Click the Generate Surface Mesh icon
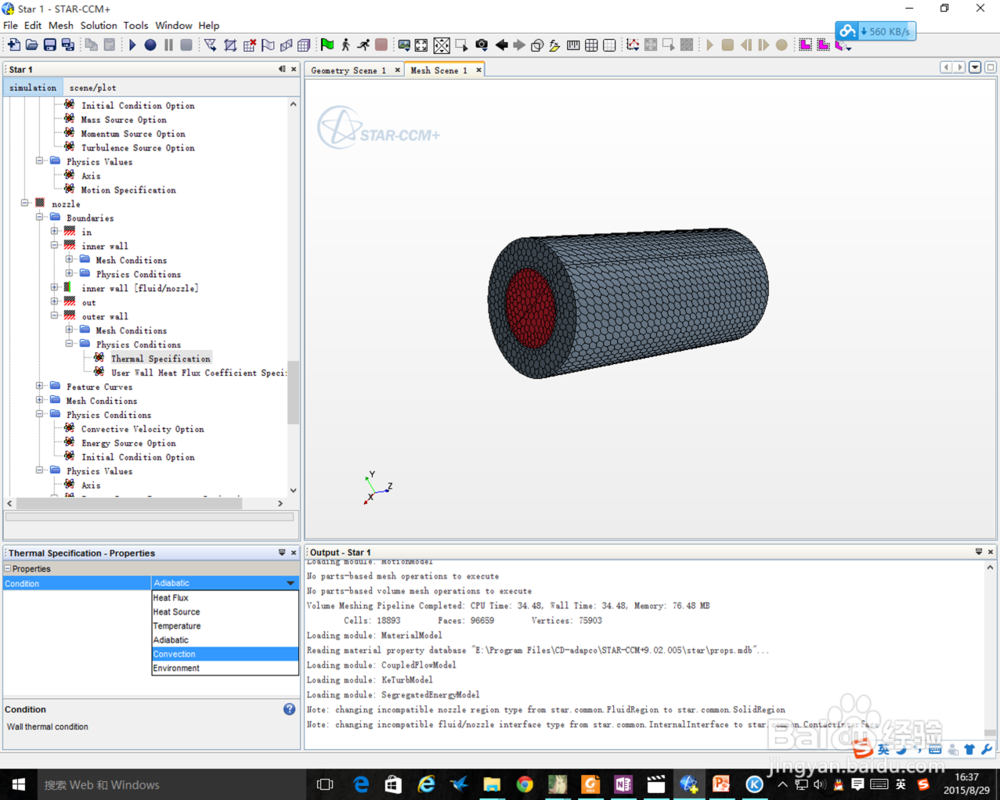This screenshot has width=1000, height=800. pos(268,45)
